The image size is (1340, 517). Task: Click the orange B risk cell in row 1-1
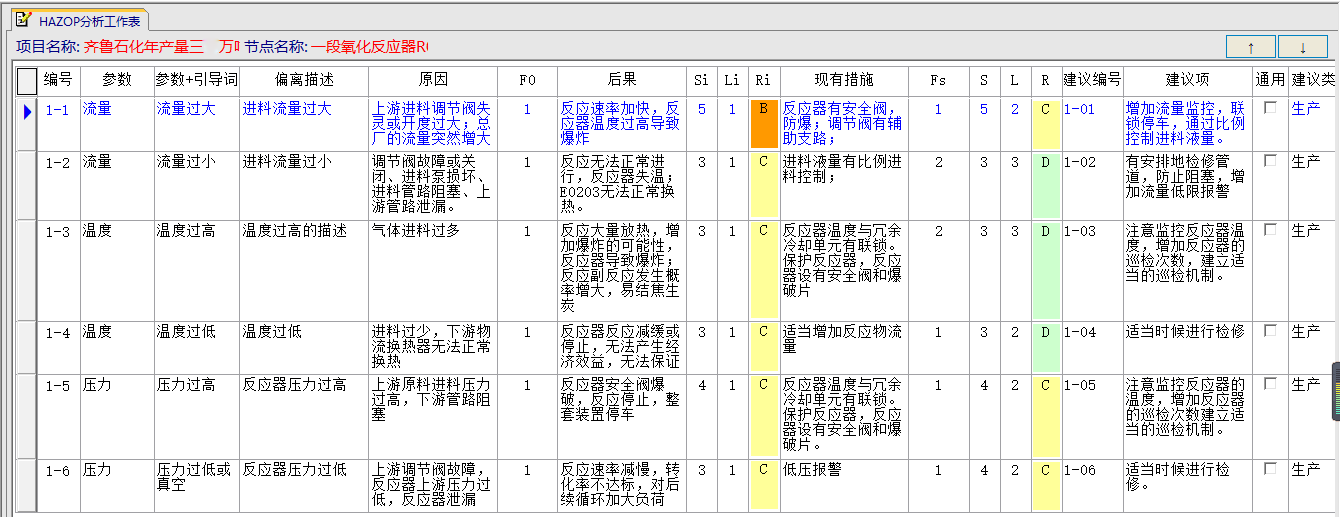pyautogui.click(x=764, y=123)
